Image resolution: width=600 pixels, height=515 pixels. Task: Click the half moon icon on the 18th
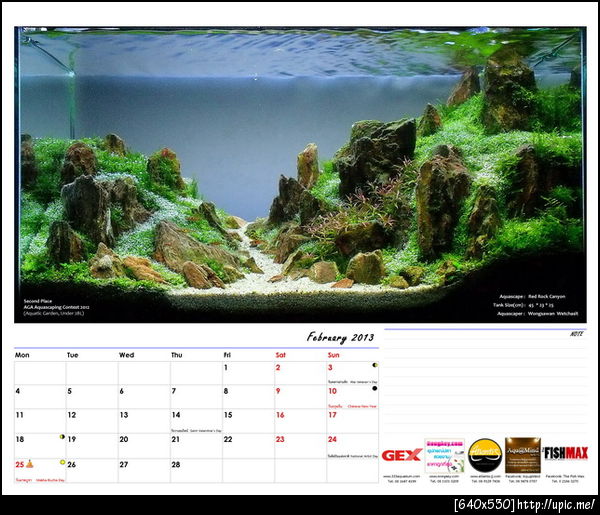pyautogui.click(x=62, y=437)
